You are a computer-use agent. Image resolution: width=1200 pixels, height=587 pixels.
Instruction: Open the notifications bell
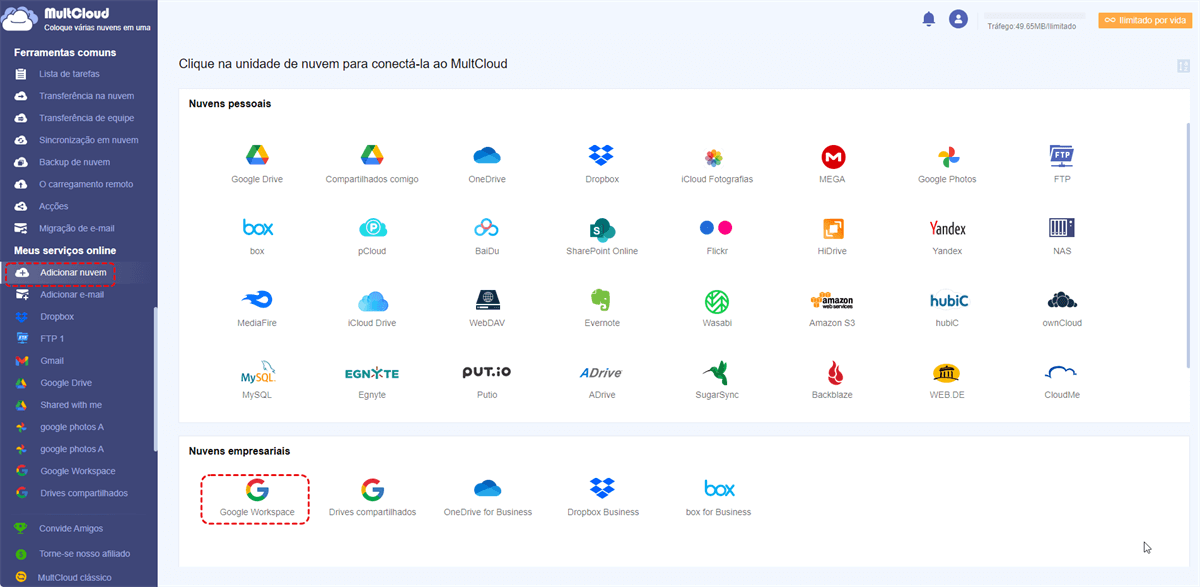pos(928,19)
